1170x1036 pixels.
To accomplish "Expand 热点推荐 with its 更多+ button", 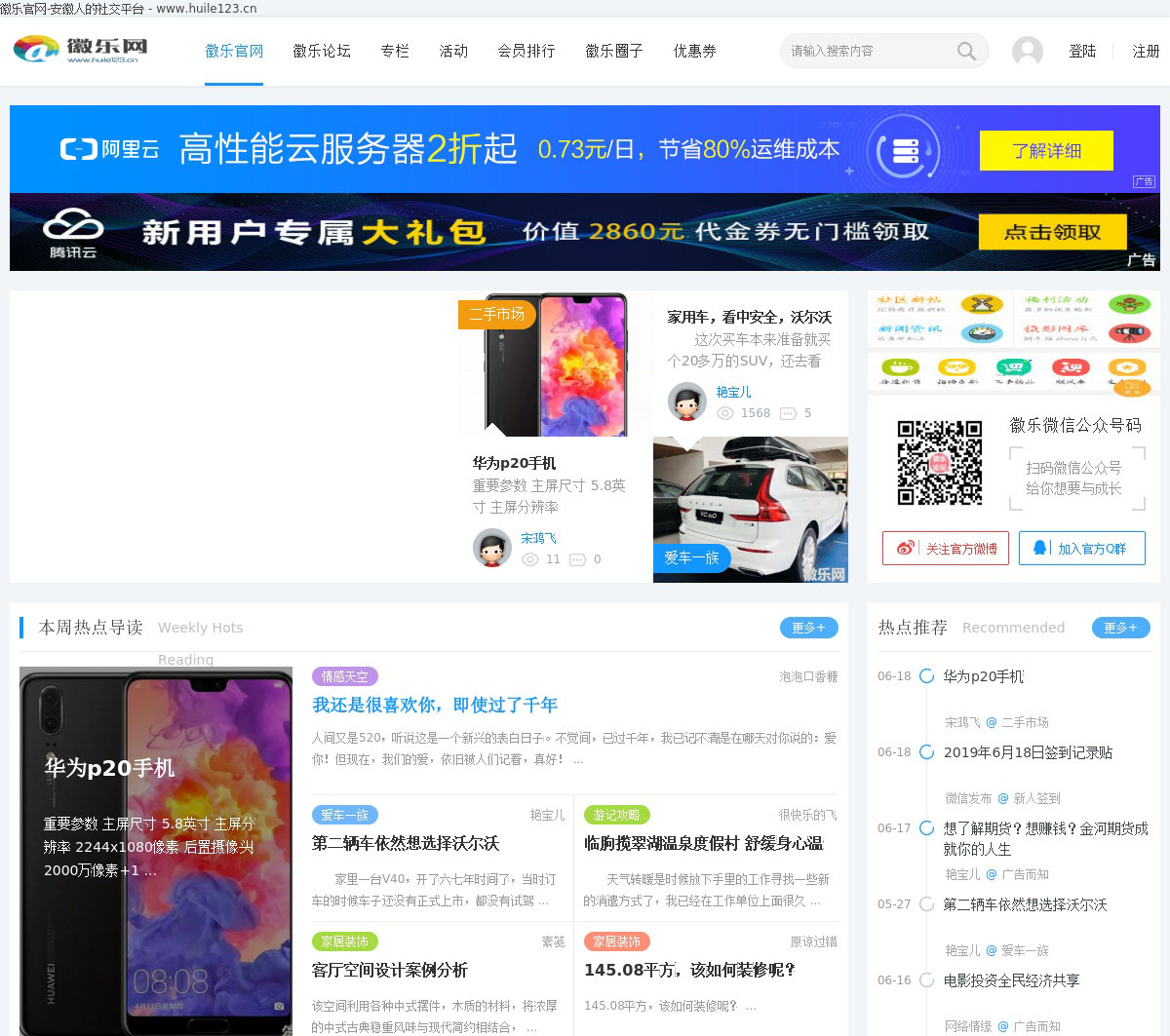I will tap(1120, 628).
